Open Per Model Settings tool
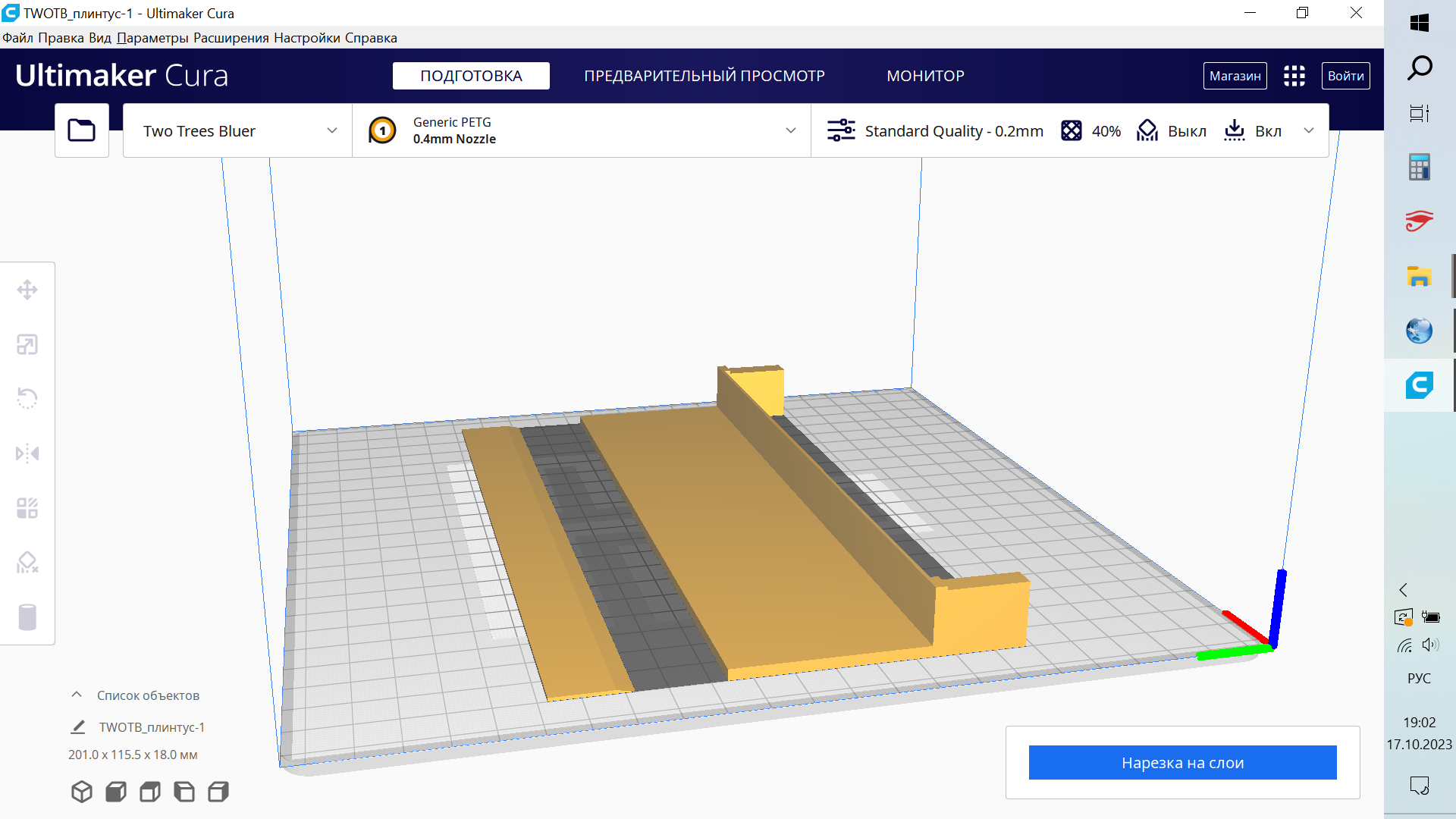The width and height of the screenshot is (1456, 819). click(27, 508)
